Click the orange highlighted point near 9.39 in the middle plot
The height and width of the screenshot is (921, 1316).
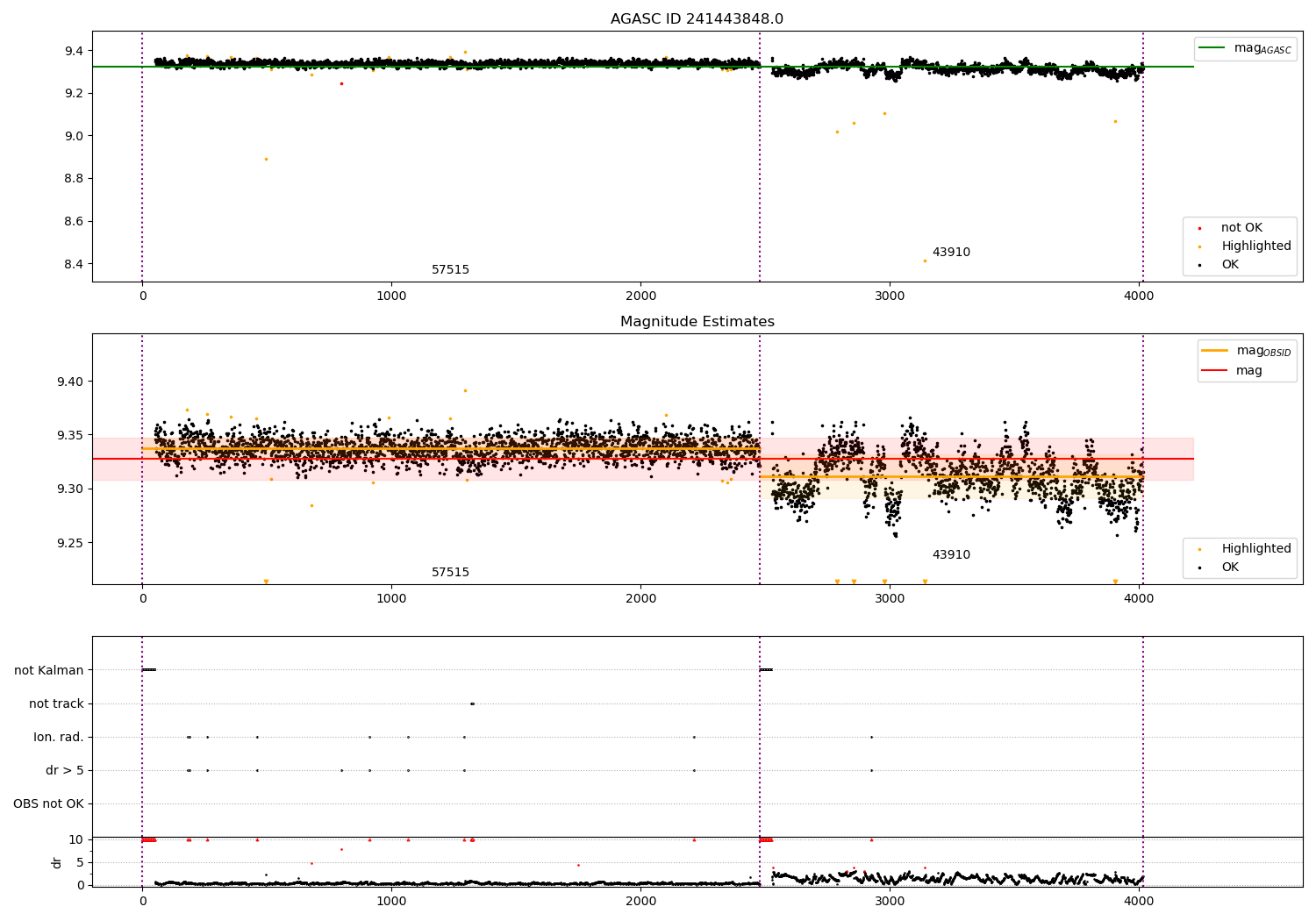click(x=465, y=390)
